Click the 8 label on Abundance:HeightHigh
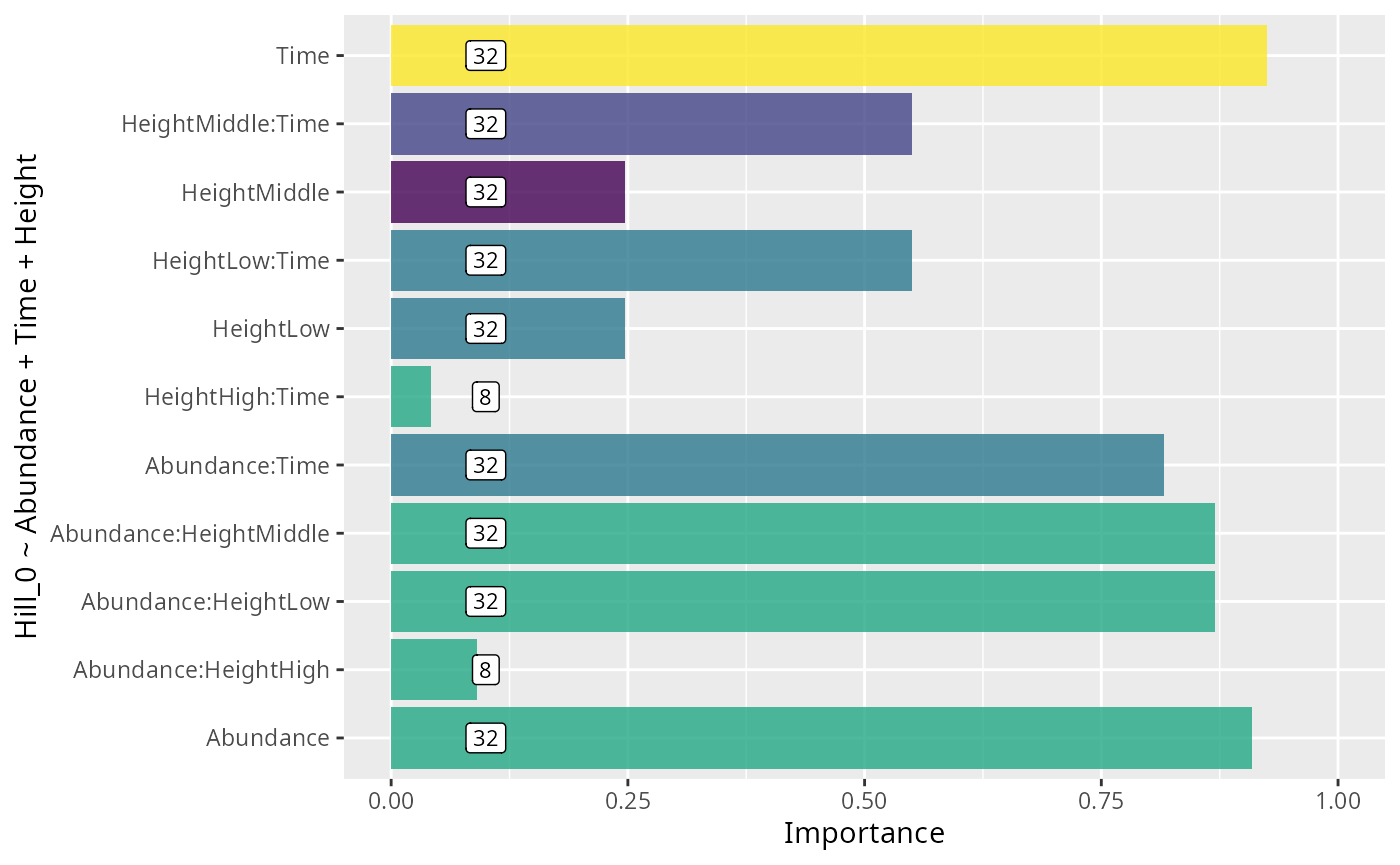This screenshot has width=1400, height=865. (x=485, y=670)
